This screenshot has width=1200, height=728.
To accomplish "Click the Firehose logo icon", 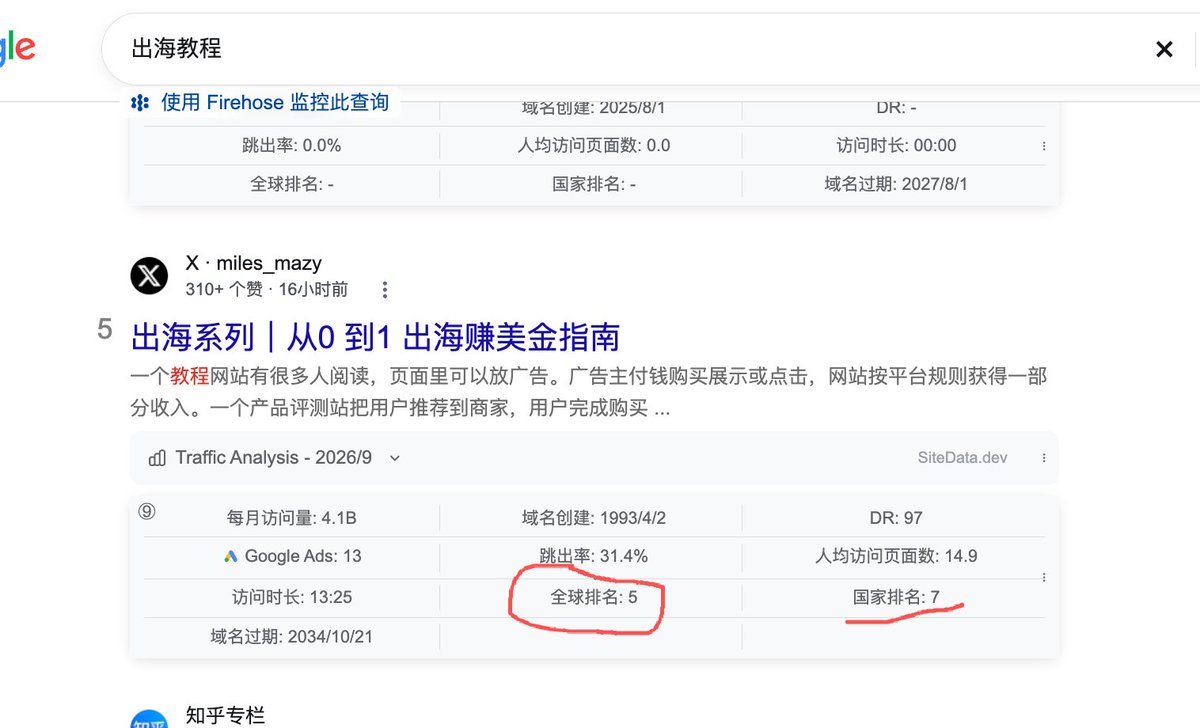I will click(x=140, y=102).
